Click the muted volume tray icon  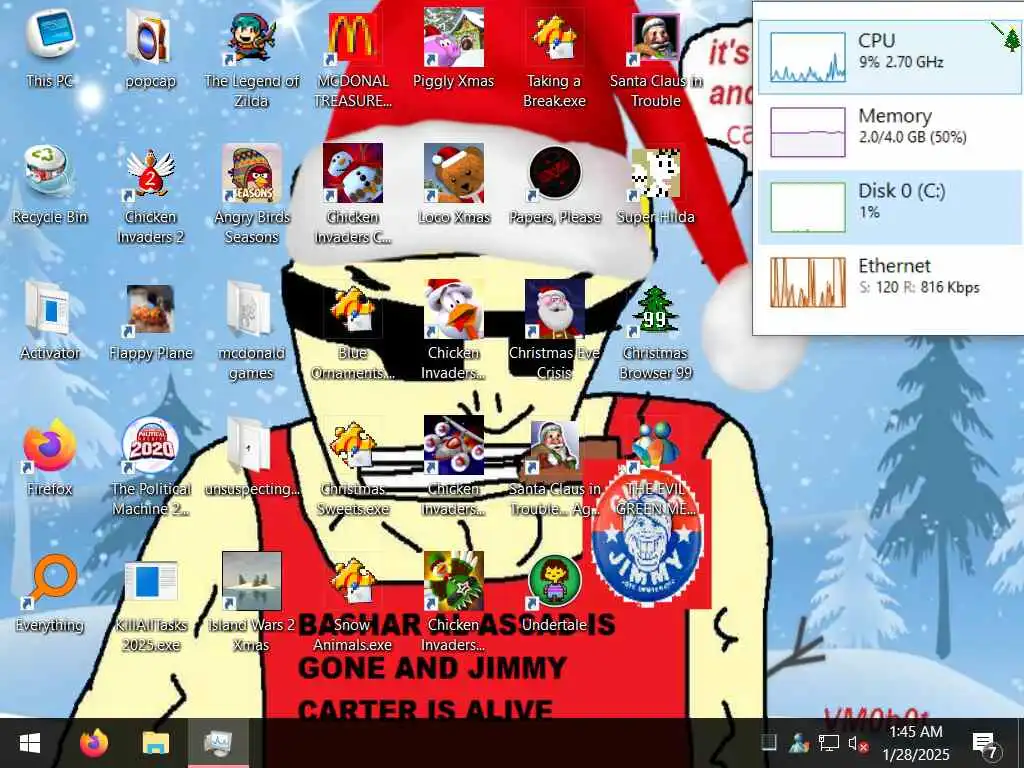coord(857,743)
